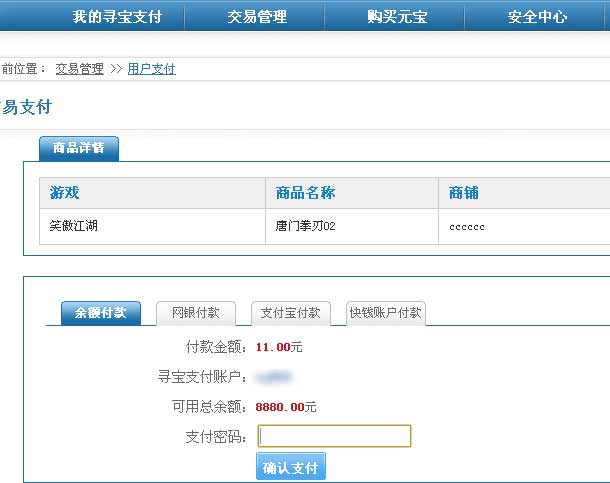Focus the 支付密码 password input field
This screenshot has height=483, width=610.
334,436
